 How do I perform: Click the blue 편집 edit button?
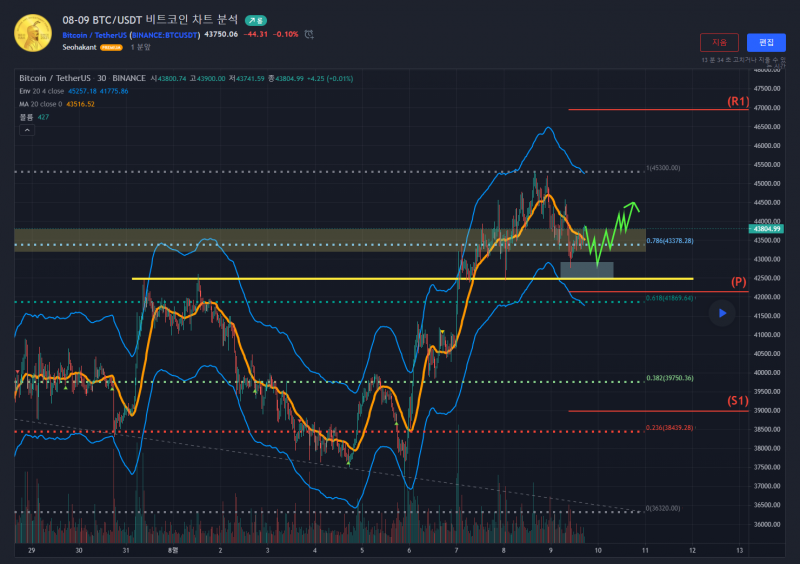[766, 42]
